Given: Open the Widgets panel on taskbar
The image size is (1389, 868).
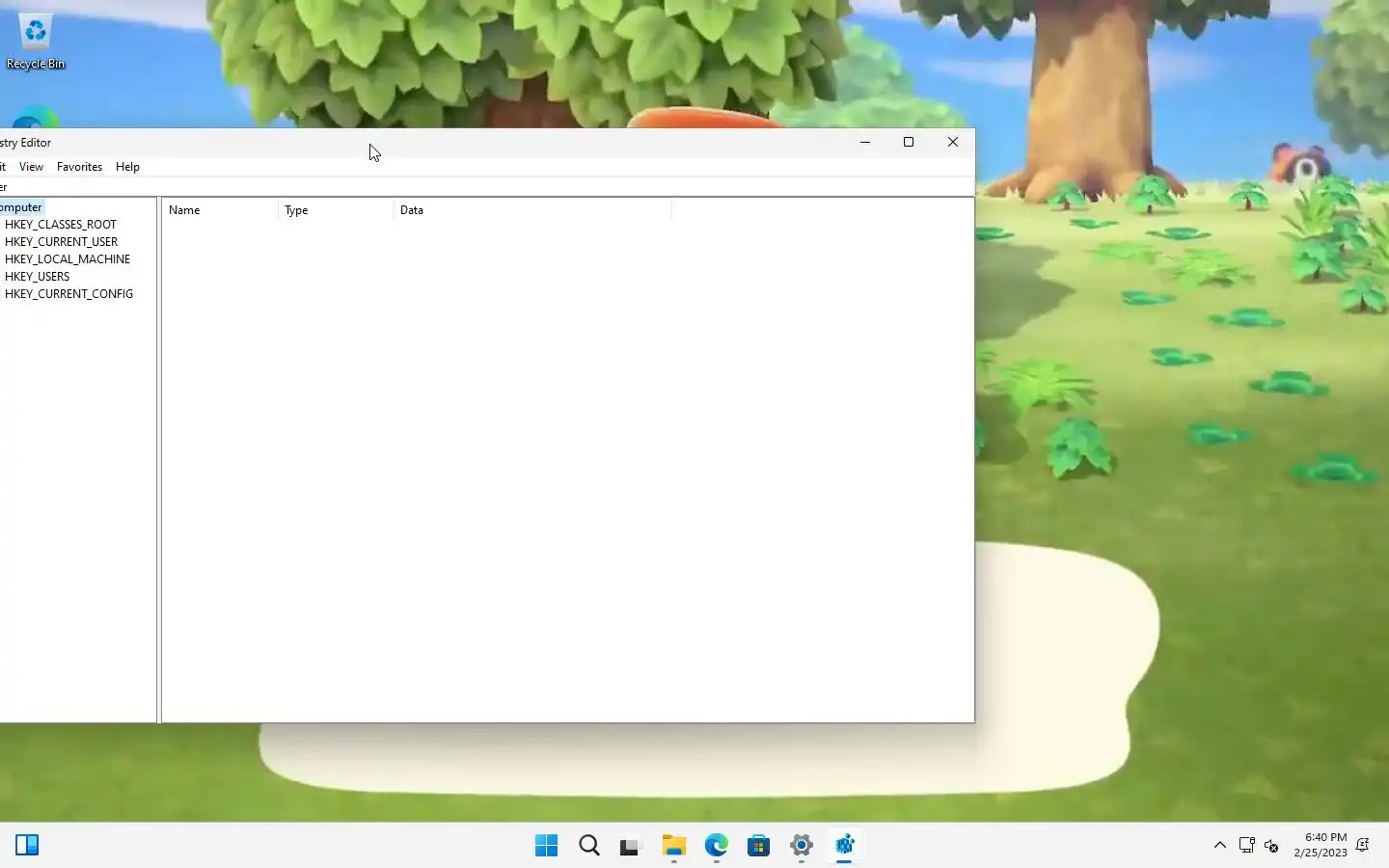Looking at the screenshot, I should click(x=27, y=846).
